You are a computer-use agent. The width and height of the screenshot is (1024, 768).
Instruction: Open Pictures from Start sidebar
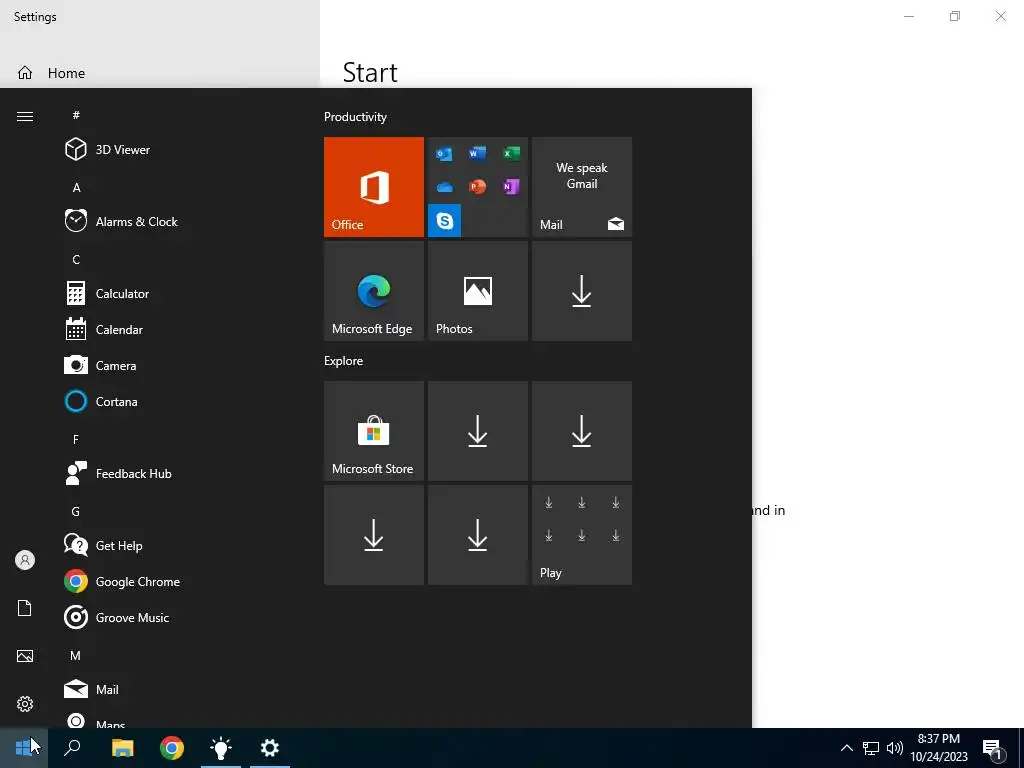click(x=25, y=656)
